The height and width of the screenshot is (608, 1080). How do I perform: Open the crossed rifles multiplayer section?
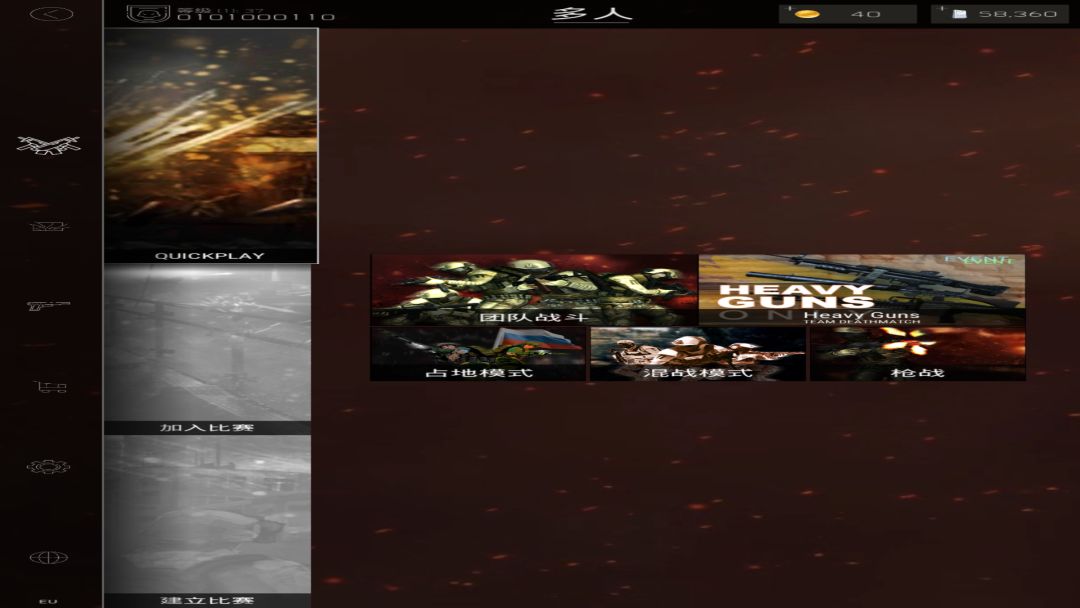click(x=48, y=145)
